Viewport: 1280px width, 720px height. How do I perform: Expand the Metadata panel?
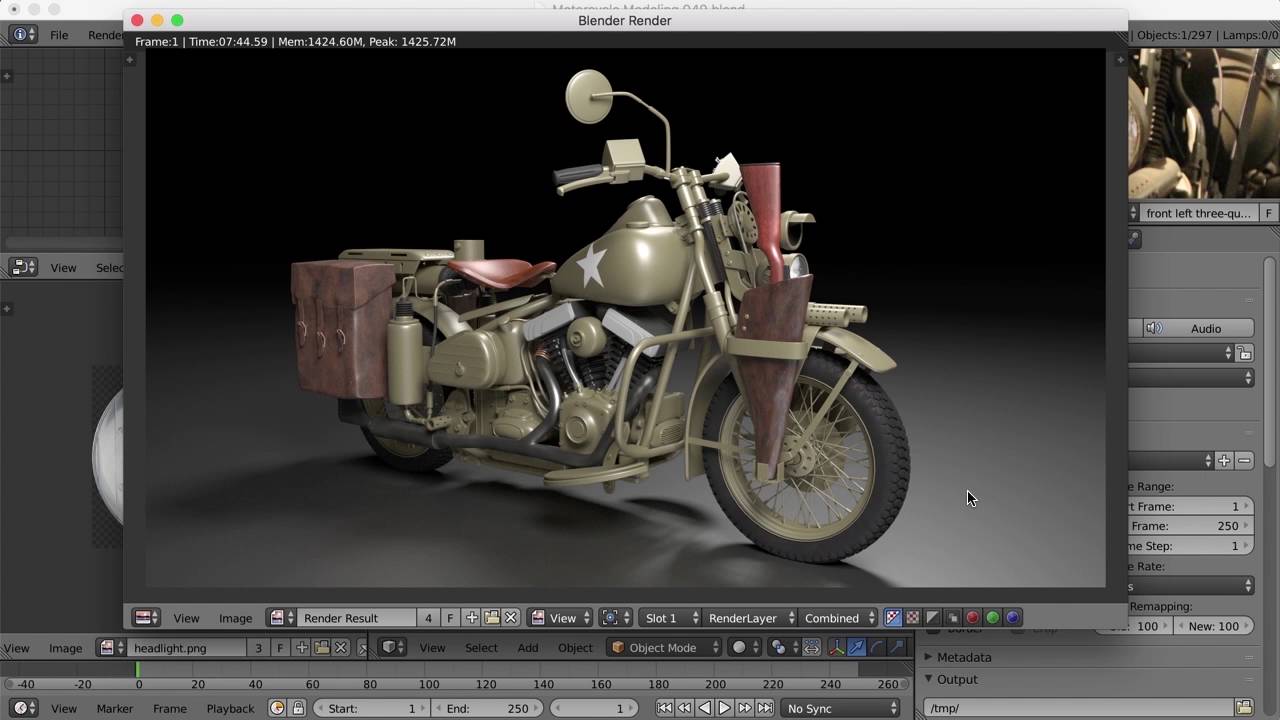point(928,657)
